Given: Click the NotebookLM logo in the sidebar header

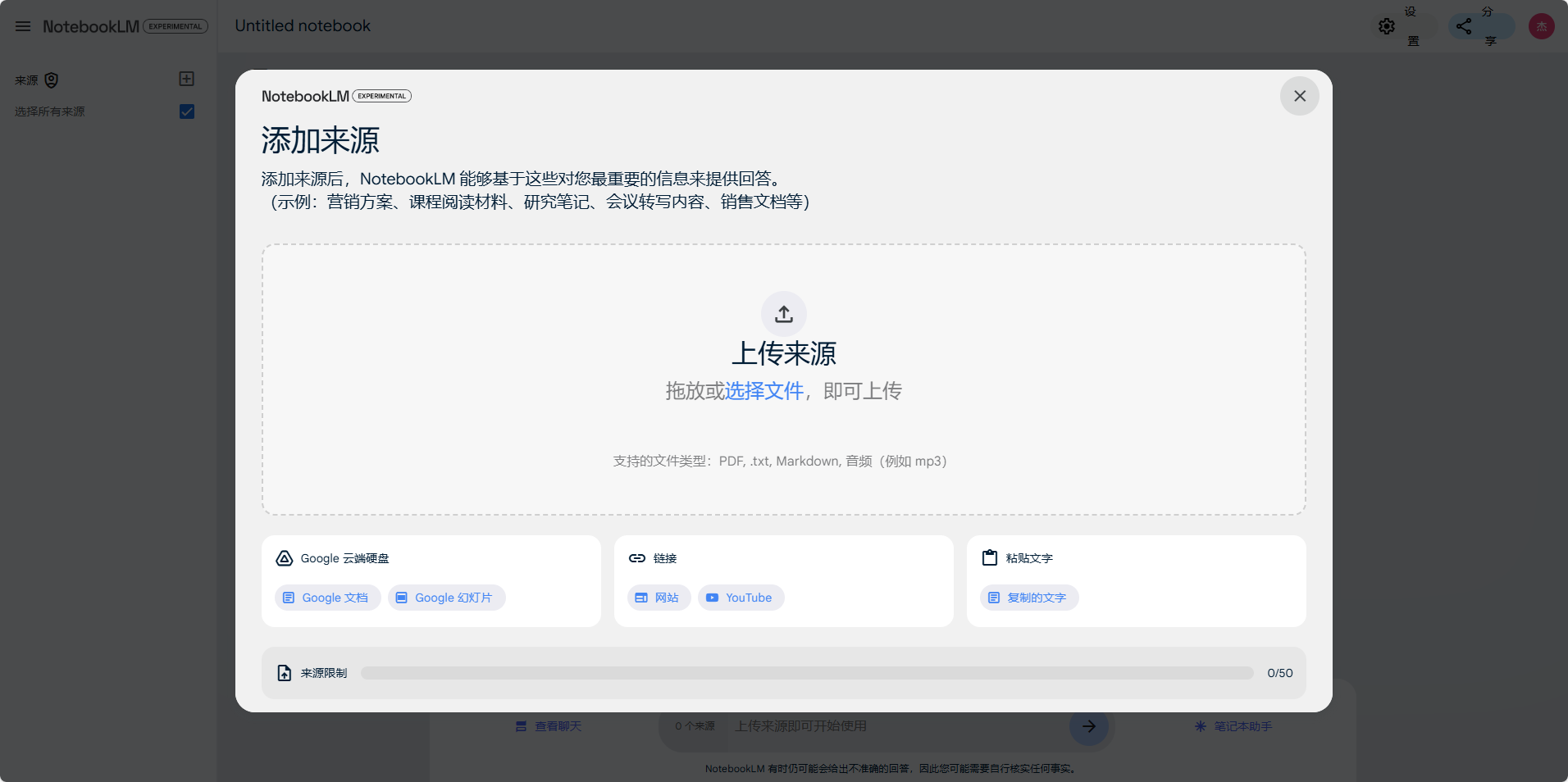Looking at the screenshot, I should click(x=91, y=26).
